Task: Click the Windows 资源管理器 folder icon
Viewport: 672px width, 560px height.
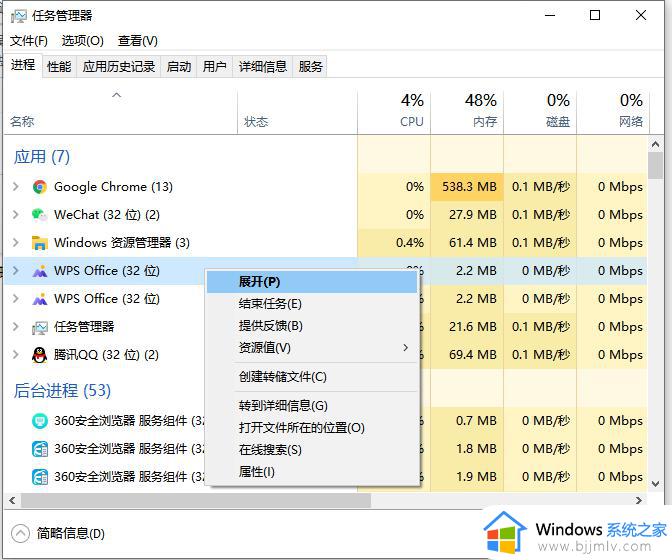Action: [39, 243]
